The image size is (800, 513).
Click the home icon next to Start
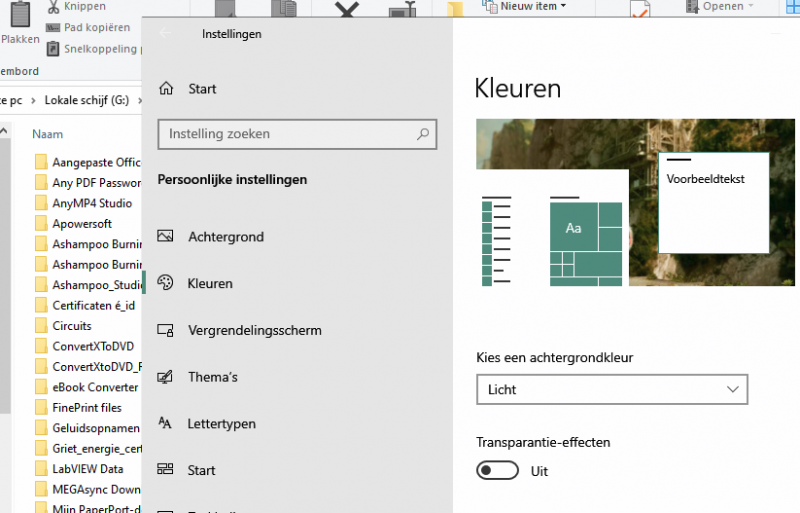(166, 89)
